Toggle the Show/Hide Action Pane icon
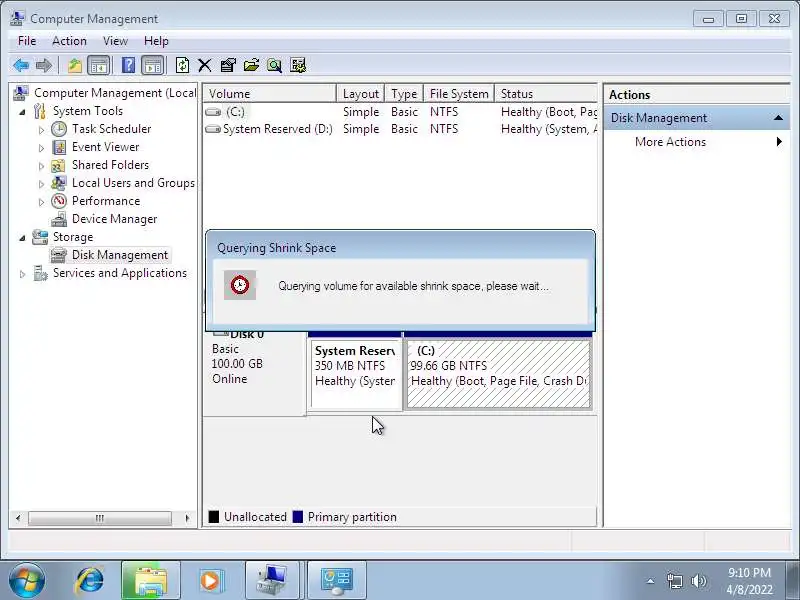The width and height of the screenshot is (800, 600). pos(153,65)
